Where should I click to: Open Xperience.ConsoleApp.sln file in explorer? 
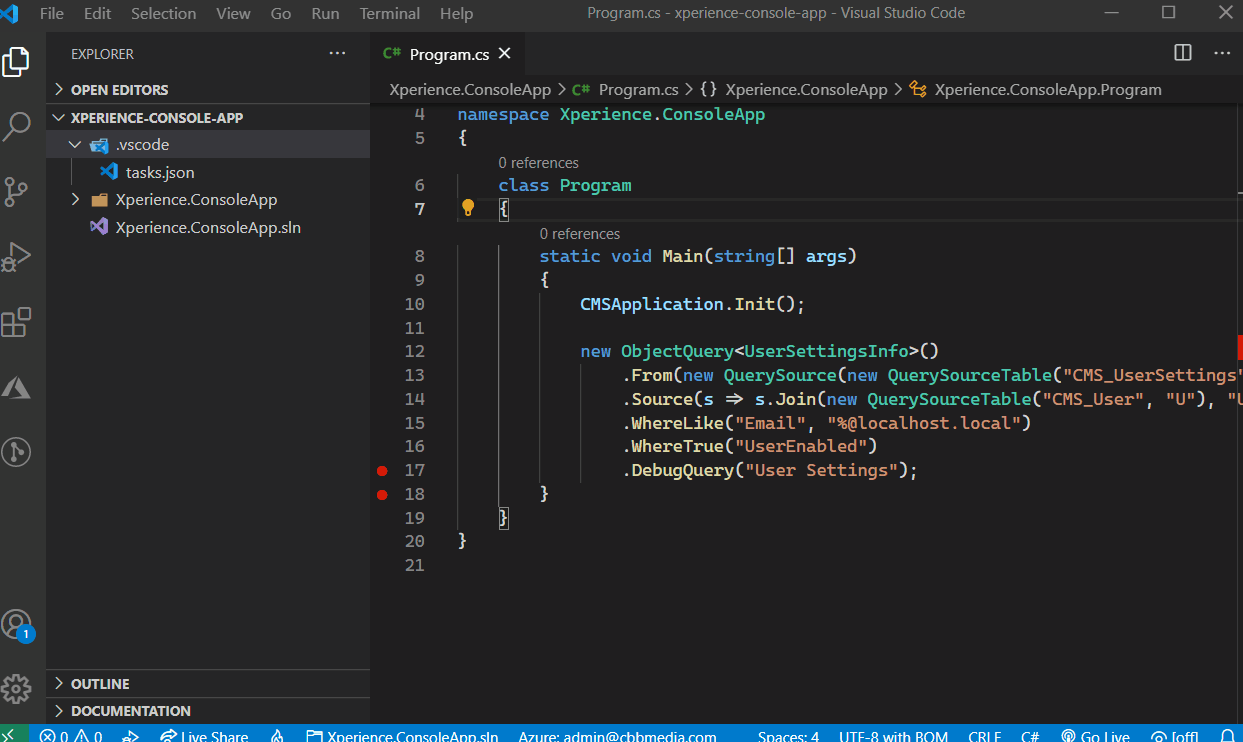click(x=208, y=227)
